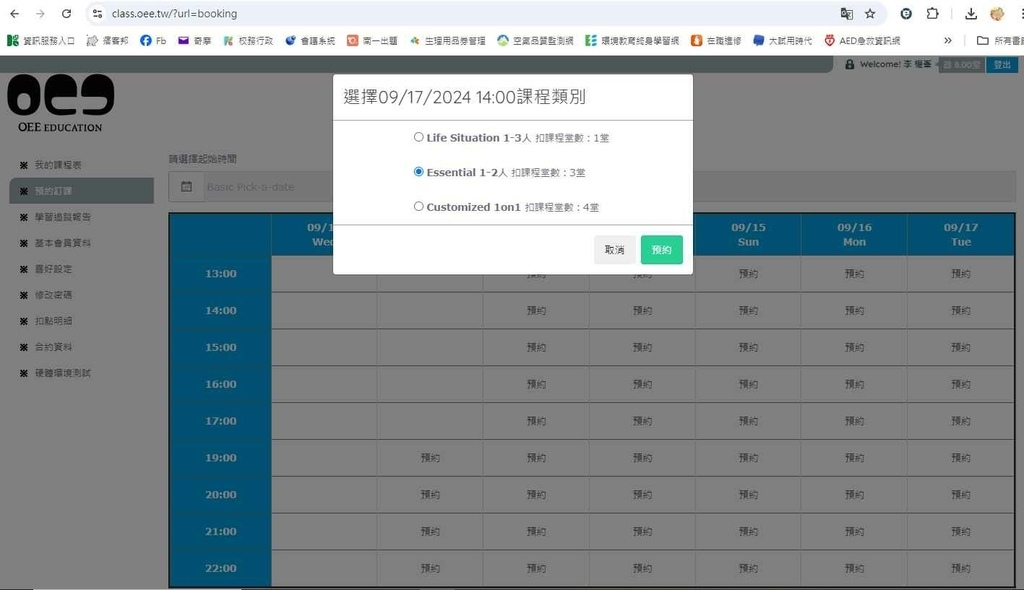Open the 生理用品券管理 bookmark

447,41
